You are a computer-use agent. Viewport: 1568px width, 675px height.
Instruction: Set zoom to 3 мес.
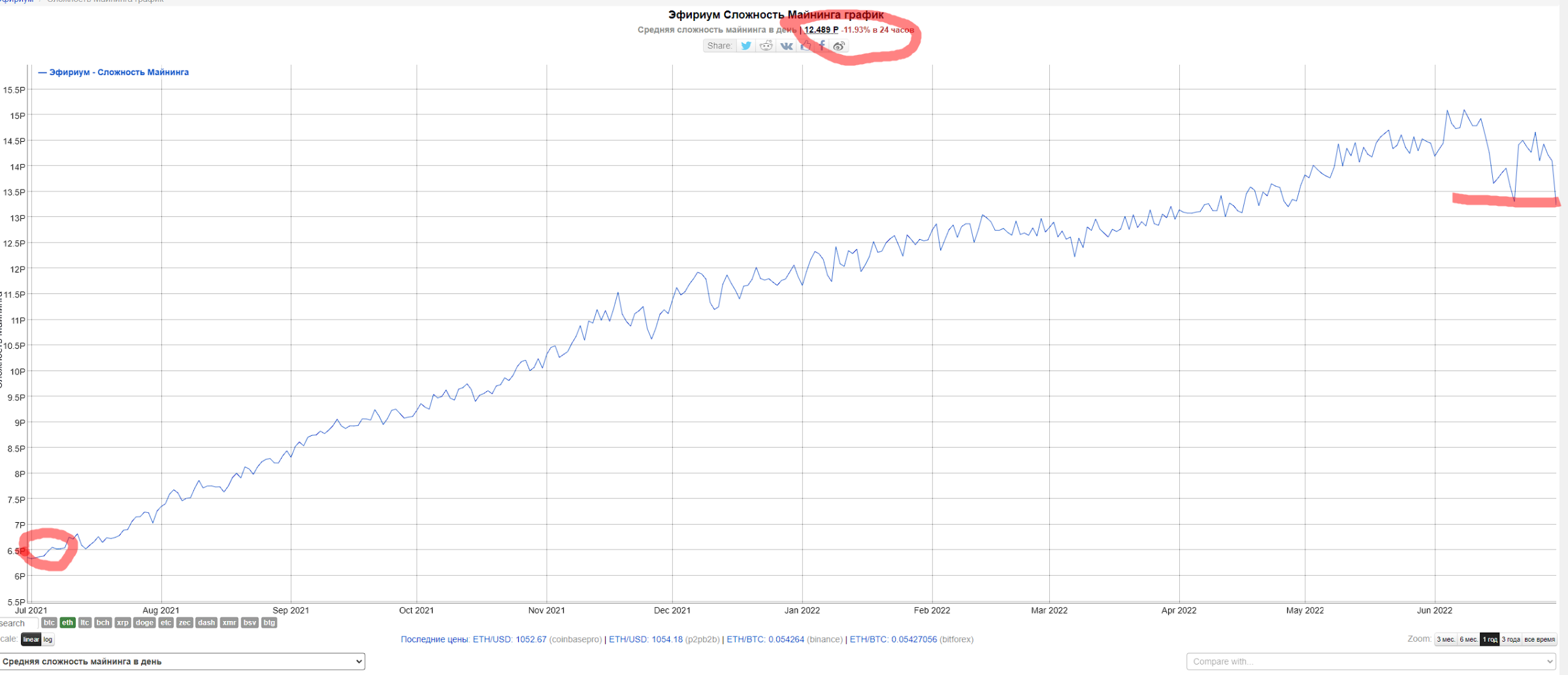pyautogui.click(x=1446, y=639)
